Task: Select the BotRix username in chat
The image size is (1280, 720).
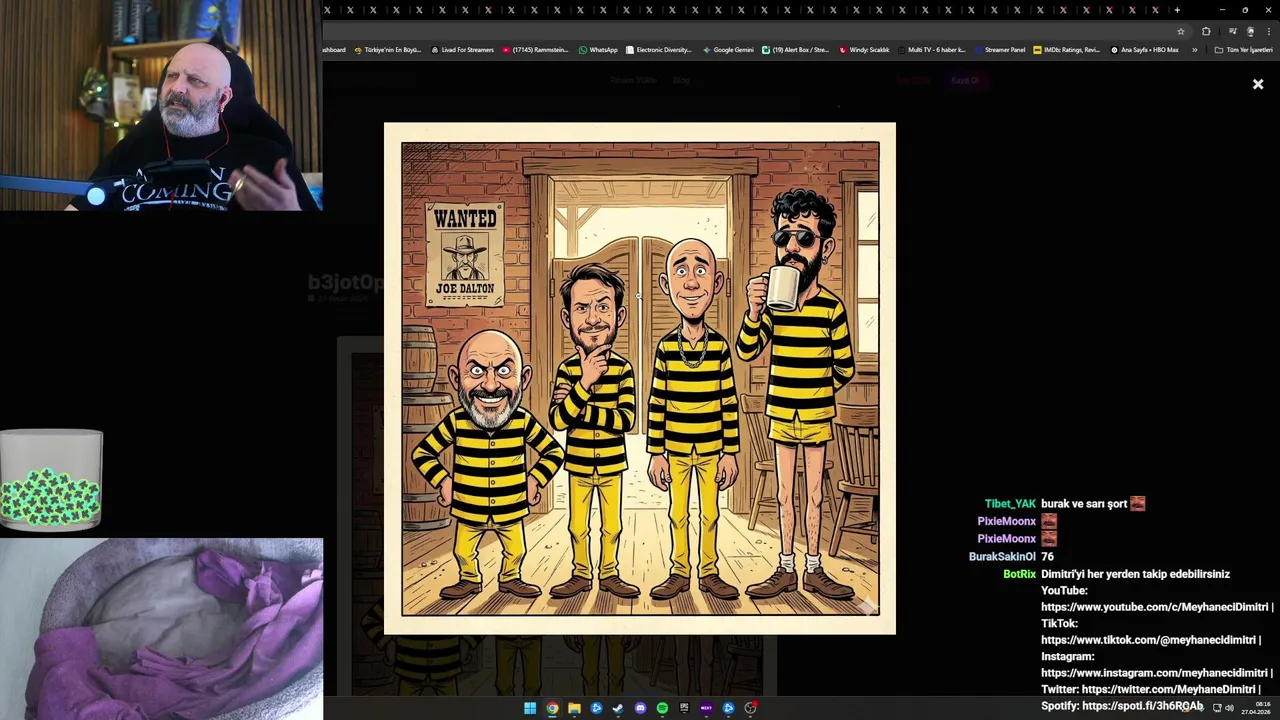Action: [1020, 574]
